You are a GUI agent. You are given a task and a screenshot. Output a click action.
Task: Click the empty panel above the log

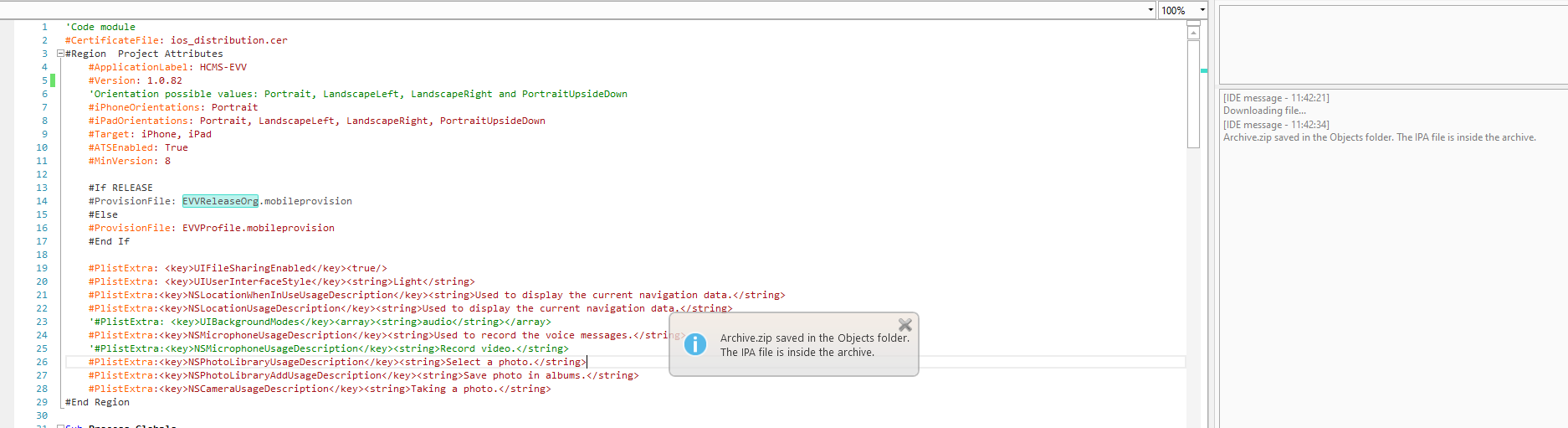[x=1392, y=44]
